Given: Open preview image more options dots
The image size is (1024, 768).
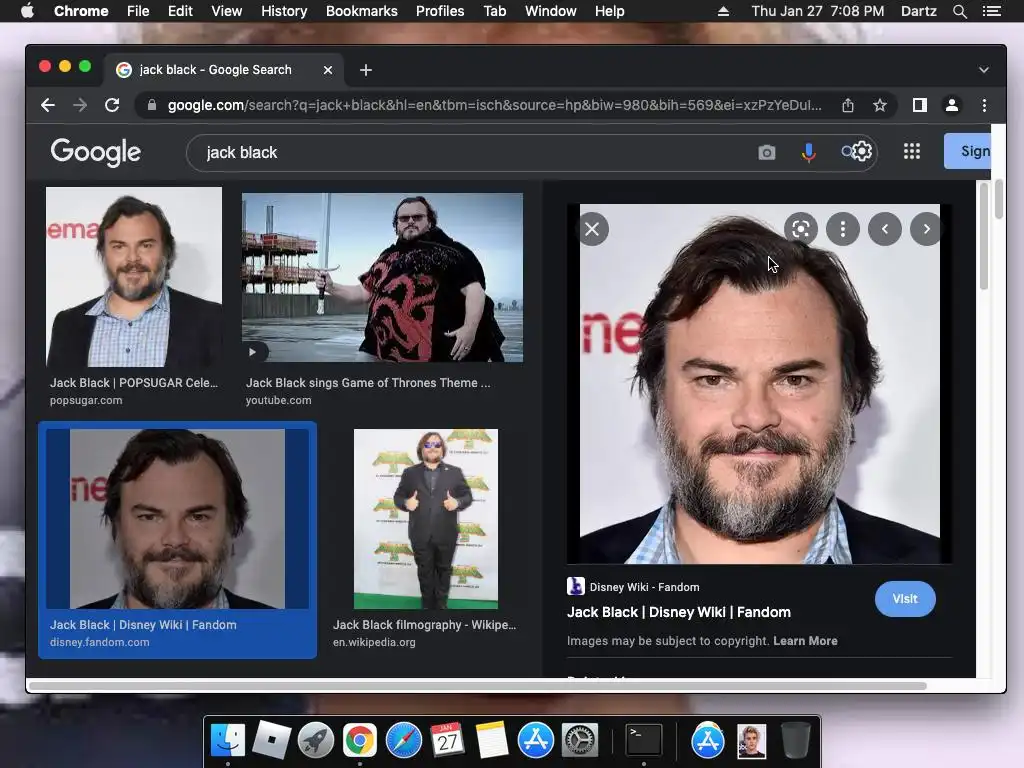Looking at the screenshot, I should click(x=842, y=229).
